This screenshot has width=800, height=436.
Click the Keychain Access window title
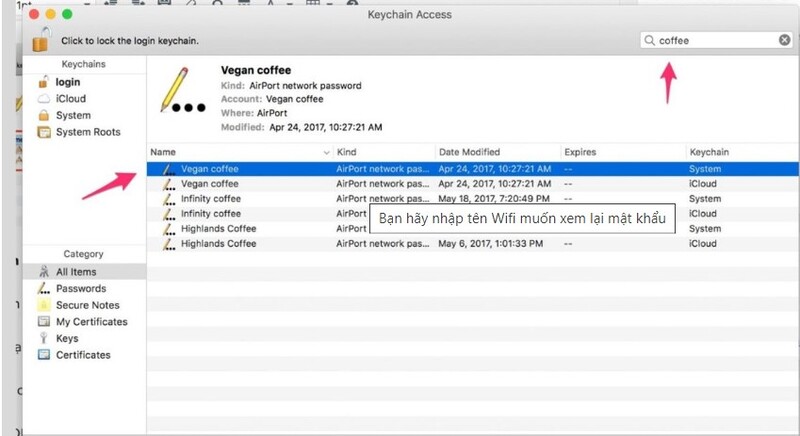pyautogui.click(x=410, y=15)
